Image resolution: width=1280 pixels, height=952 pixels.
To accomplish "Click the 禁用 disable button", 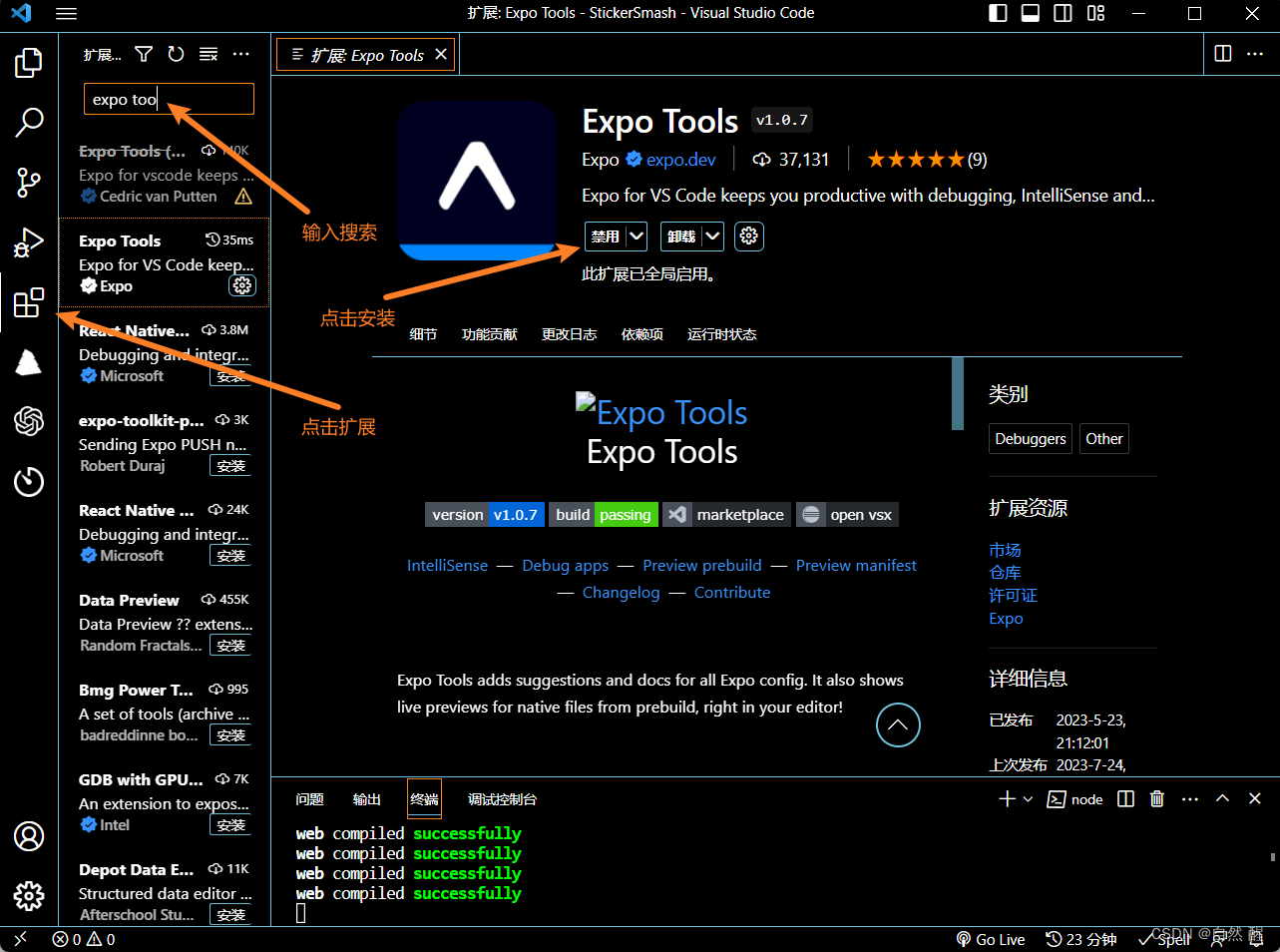I will (606, 237).
